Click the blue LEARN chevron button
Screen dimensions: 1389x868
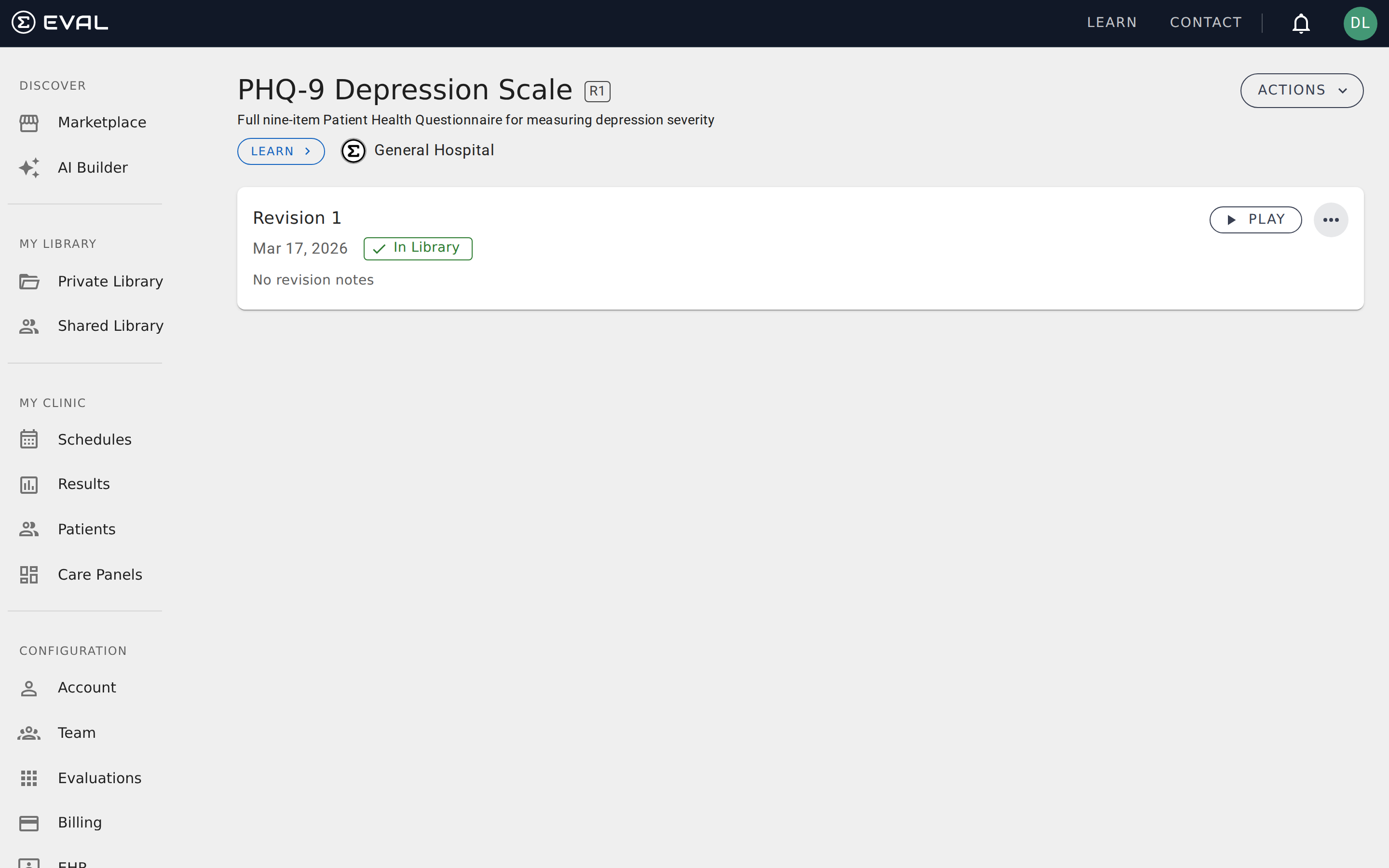coord(281,151)
